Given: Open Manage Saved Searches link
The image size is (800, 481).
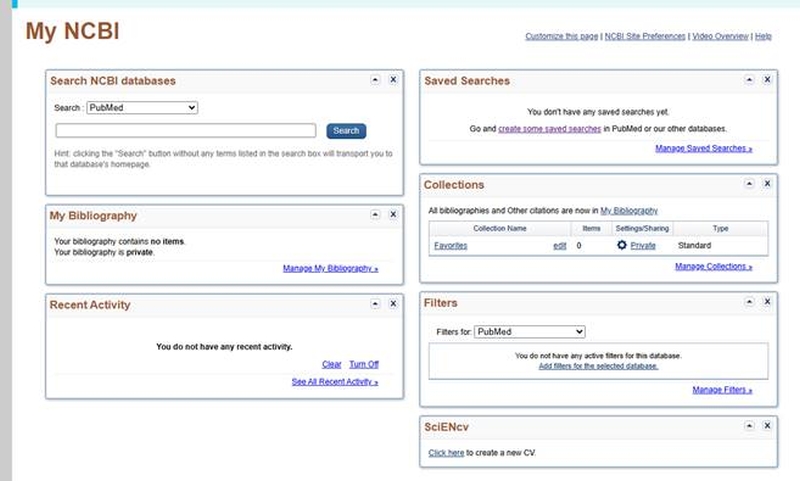Looking at the screenshot, I should click(704, 148).
